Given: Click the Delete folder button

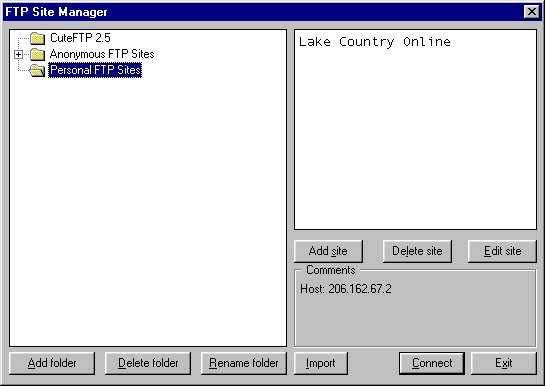Looking at the screenshot, I should (x=148, y=363).
